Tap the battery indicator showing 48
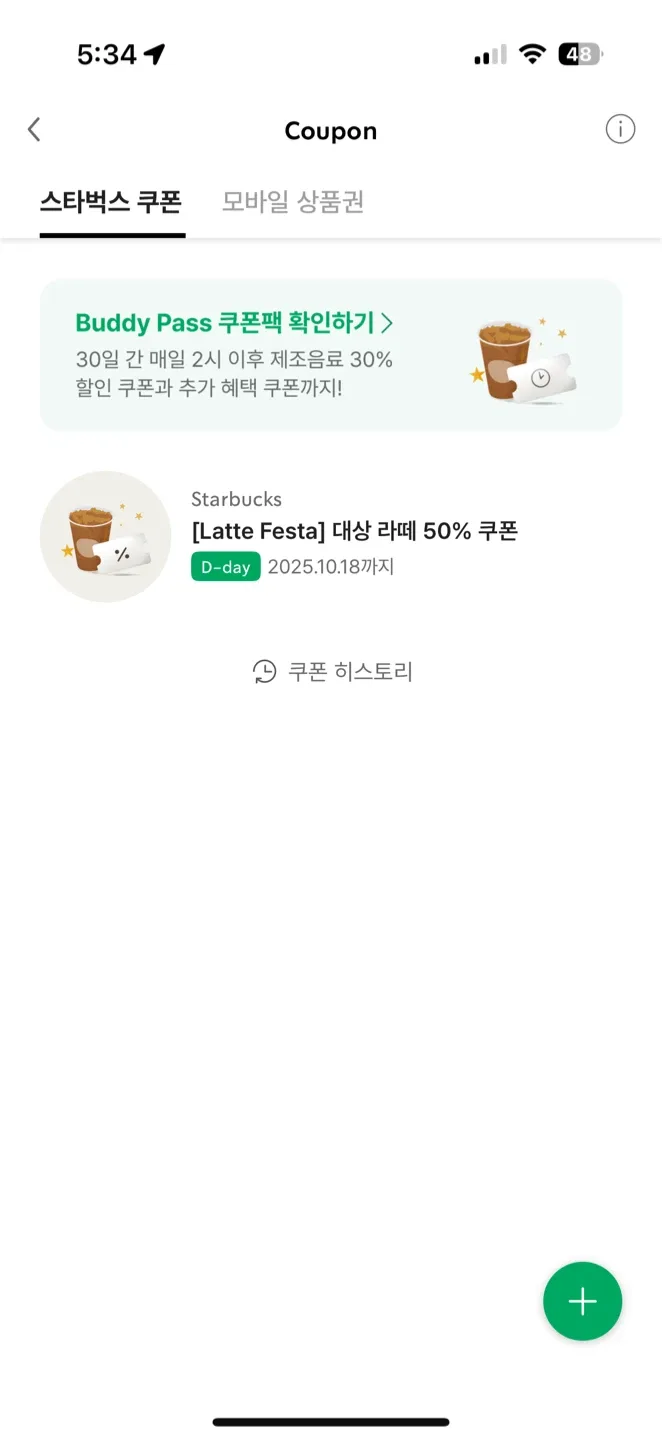This screenshot has width=662, height=1440. (x=580, y=54)
